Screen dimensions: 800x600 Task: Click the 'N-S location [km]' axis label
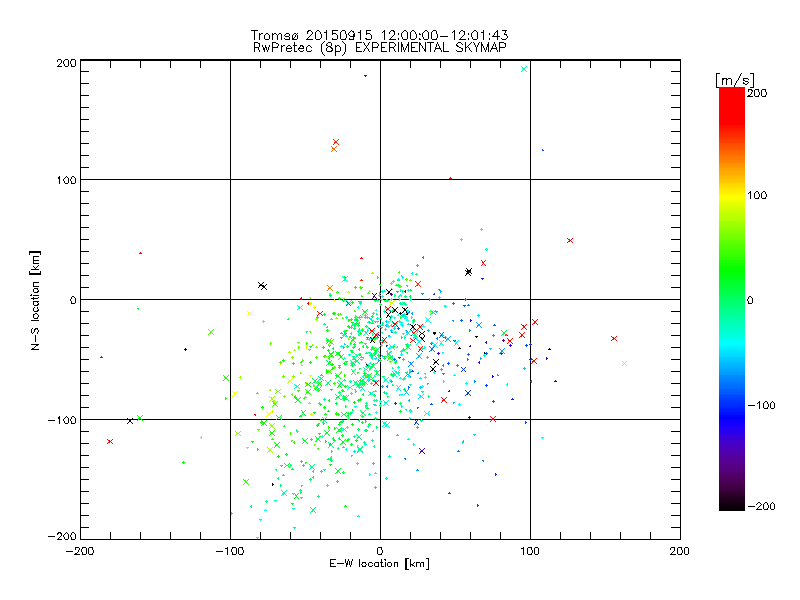35,300
